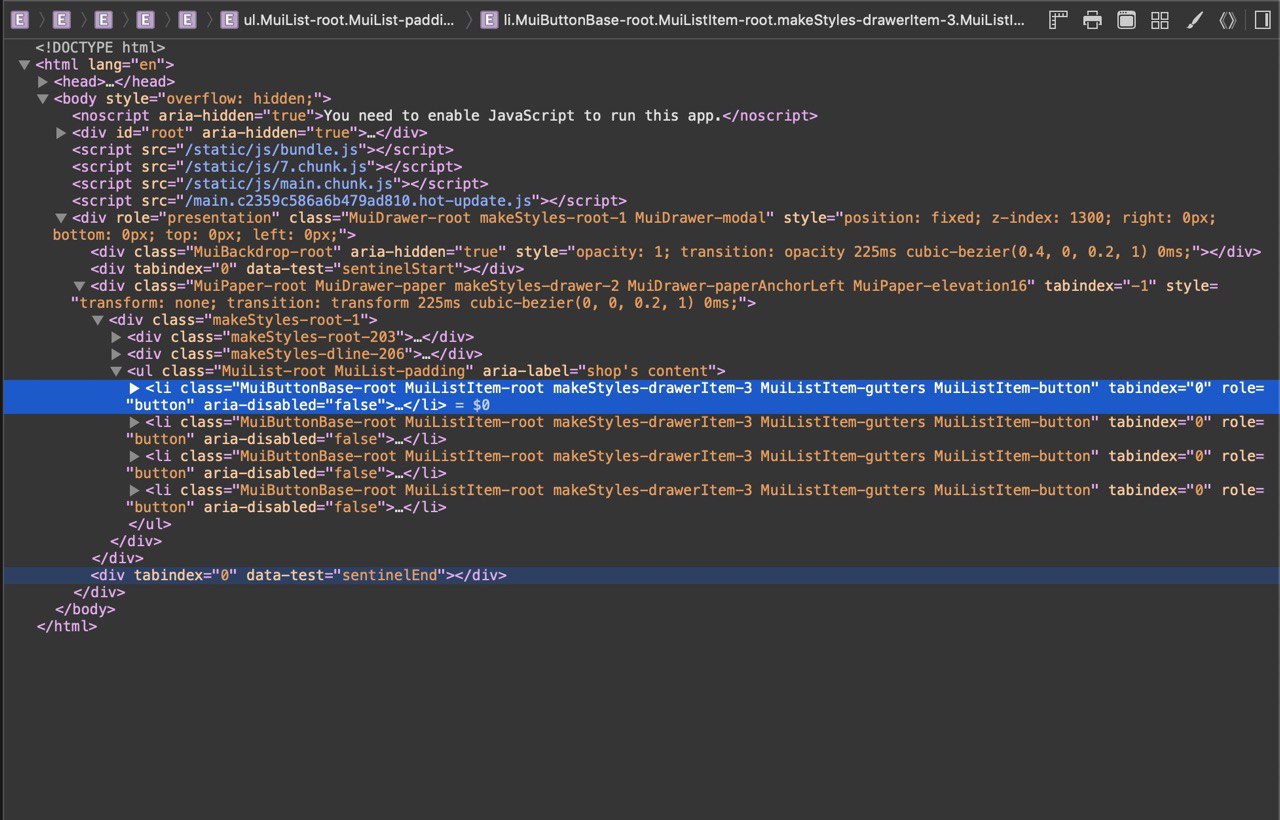
Task: Click the leftmost E element icon in the breadcrumb
Action: [x=19, y=19]
